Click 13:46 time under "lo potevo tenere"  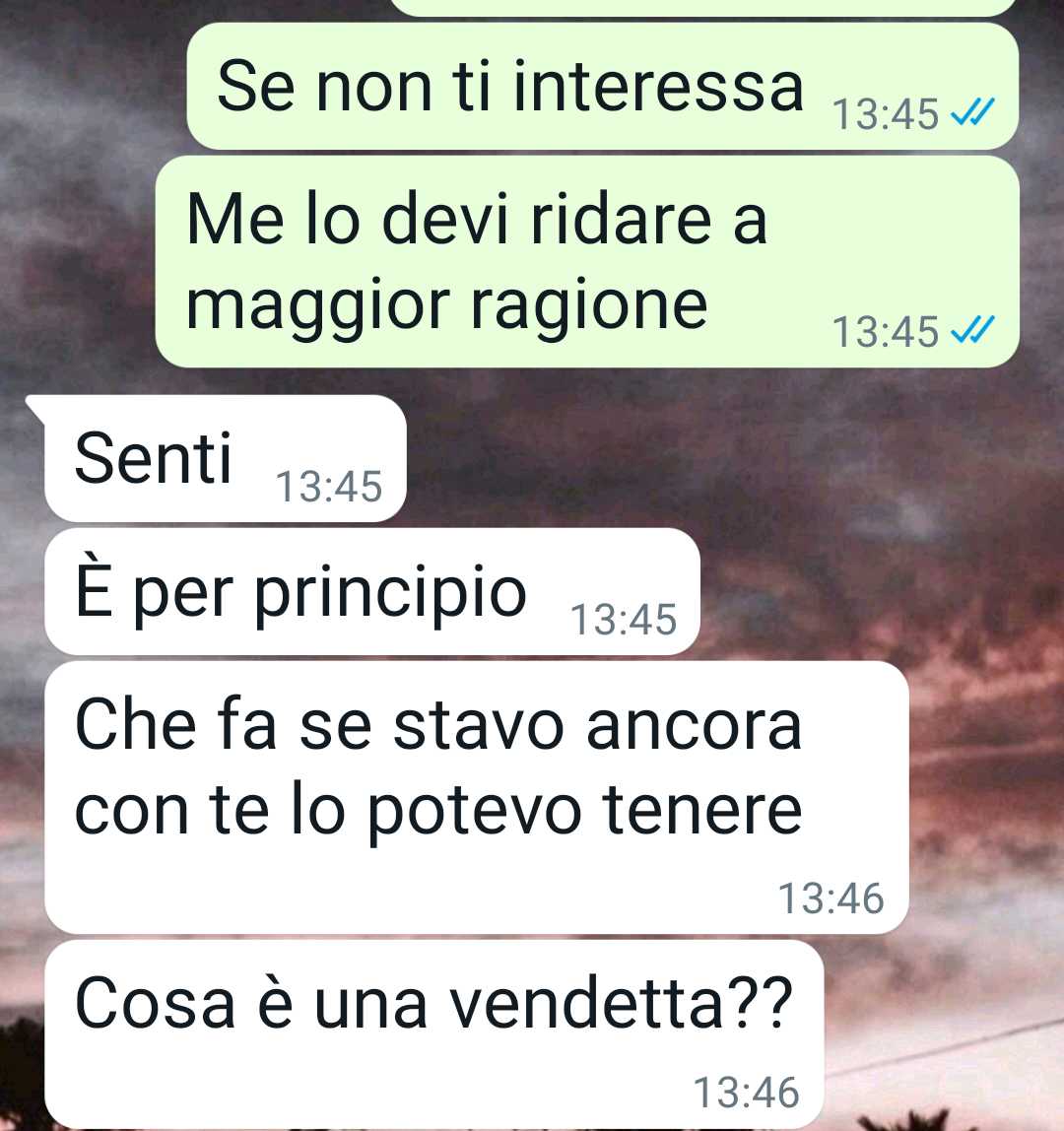point(831,898)
